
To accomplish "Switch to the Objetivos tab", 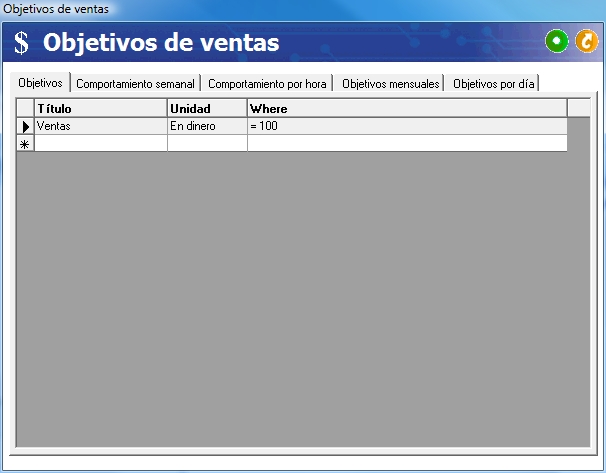I will pos(41,83).
